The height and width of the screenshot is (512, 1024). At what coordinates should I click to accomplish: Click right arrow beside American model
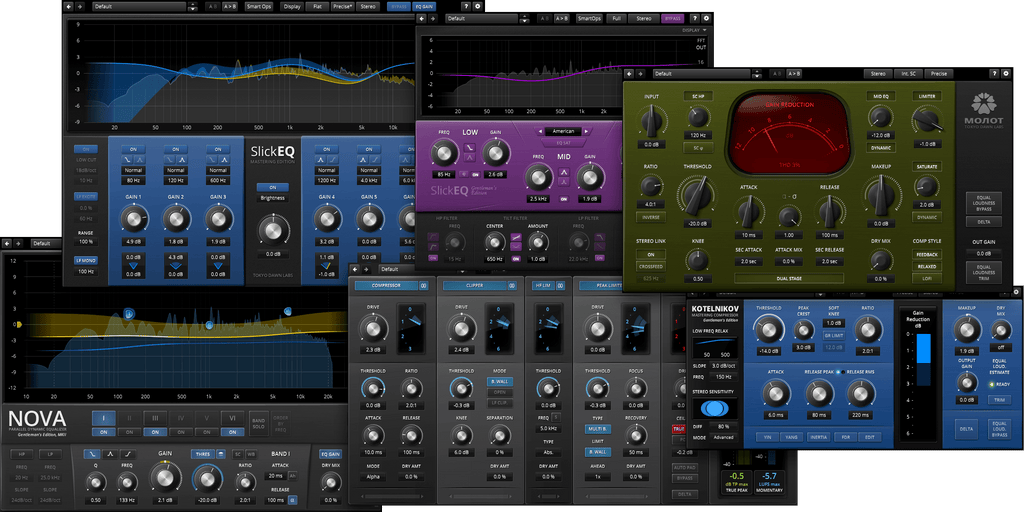point(586,131)
